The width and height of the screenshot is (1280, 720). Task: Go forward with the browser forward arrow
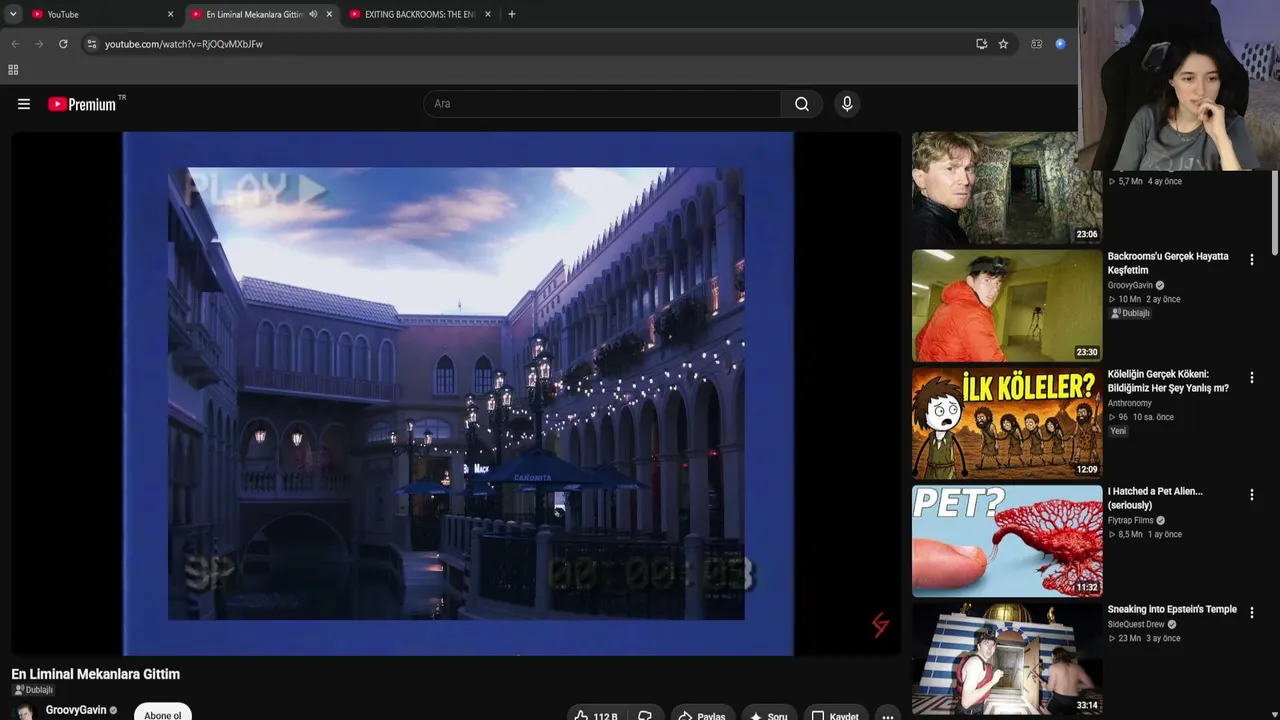click(x=39, y=44)
